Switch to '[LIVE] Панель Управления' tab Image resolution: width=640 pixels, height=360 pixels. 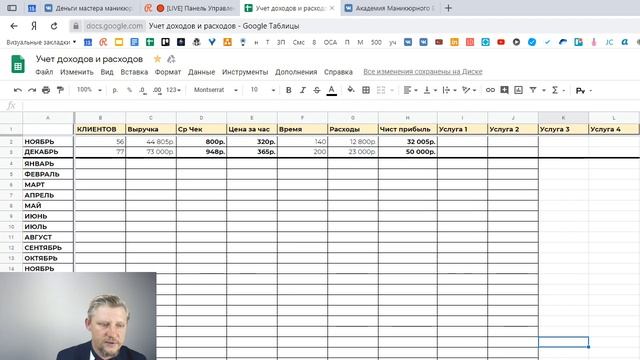pyautogui.click(x=191, y=8)
